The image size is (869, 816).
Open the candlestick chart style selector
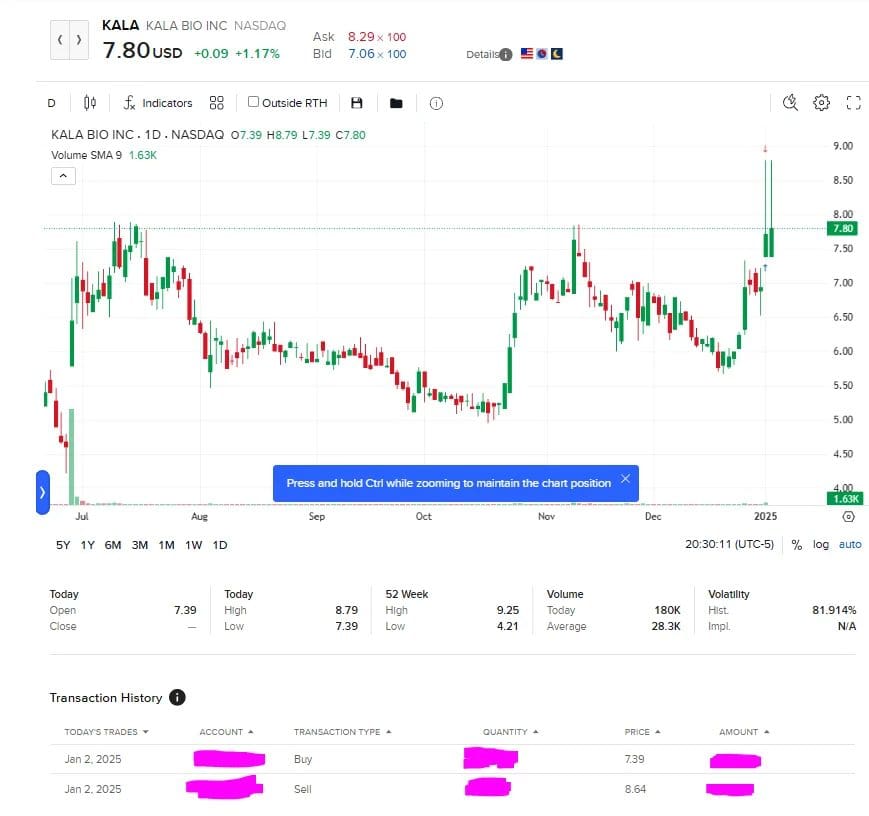coord(90,103)
